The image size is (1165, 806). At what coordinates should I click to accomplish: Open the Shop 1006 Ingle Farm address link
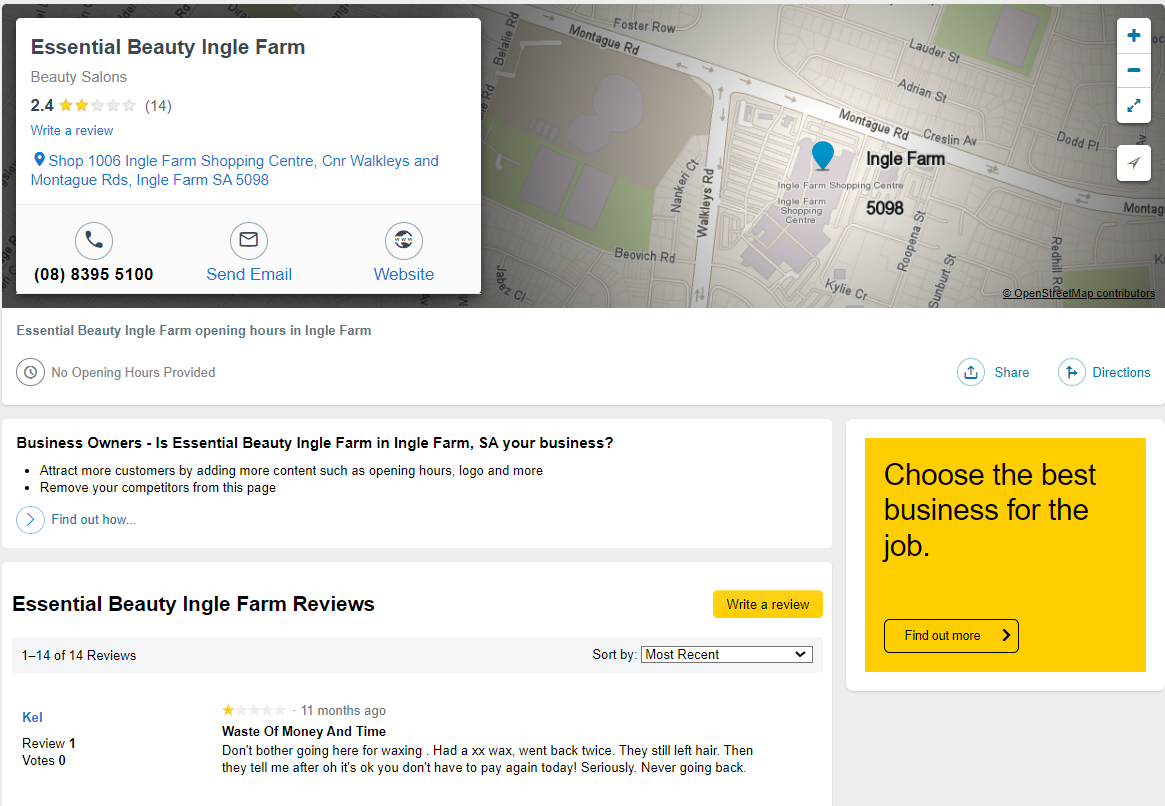tap(235, 170)
